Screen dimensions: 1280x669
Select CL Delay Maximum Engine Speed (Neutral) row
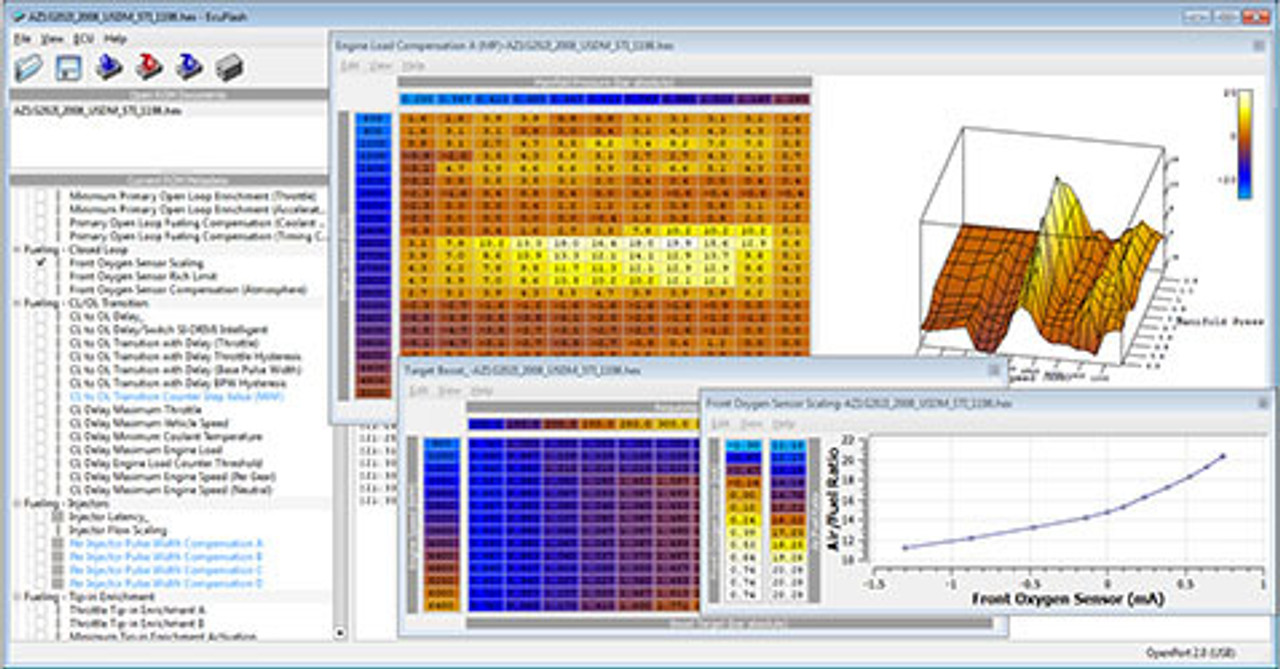(172, 490)
